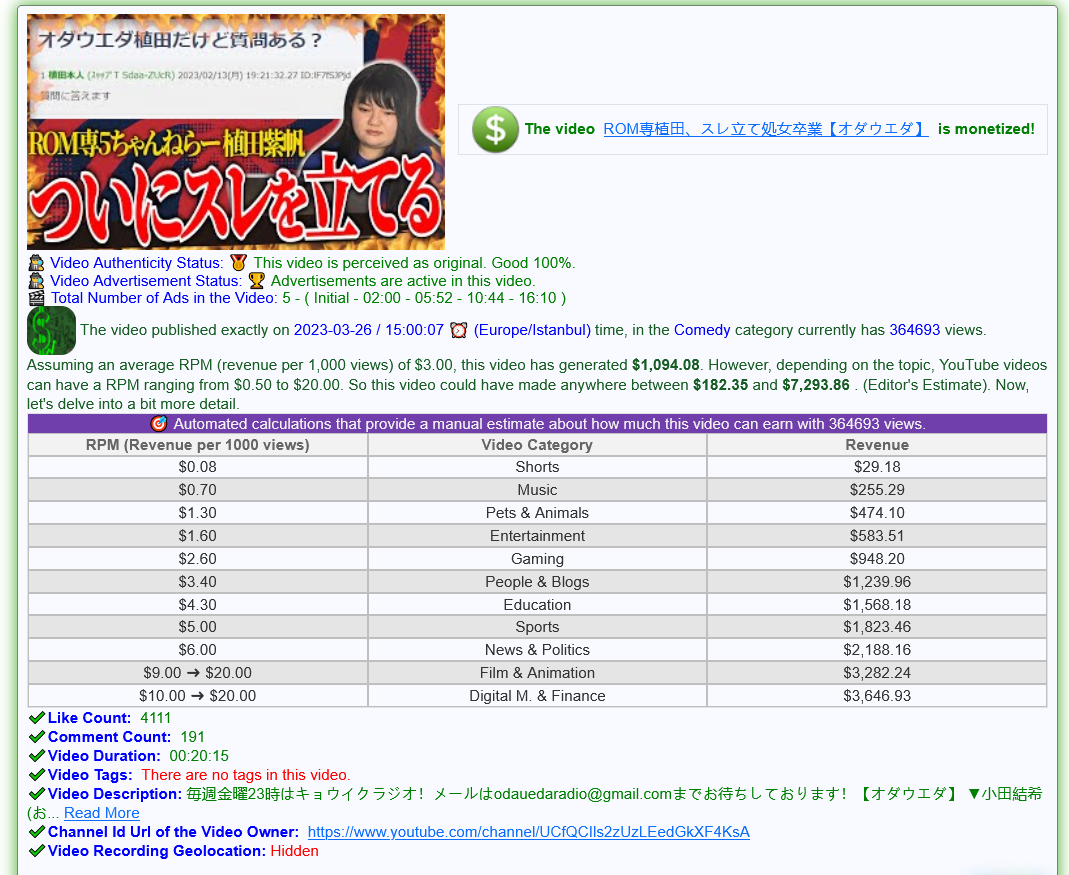The height and width of the screenshot is (875, 1069).
Task: Click the detective icon beside Video Authenticity Status
Action: [36, 263]
